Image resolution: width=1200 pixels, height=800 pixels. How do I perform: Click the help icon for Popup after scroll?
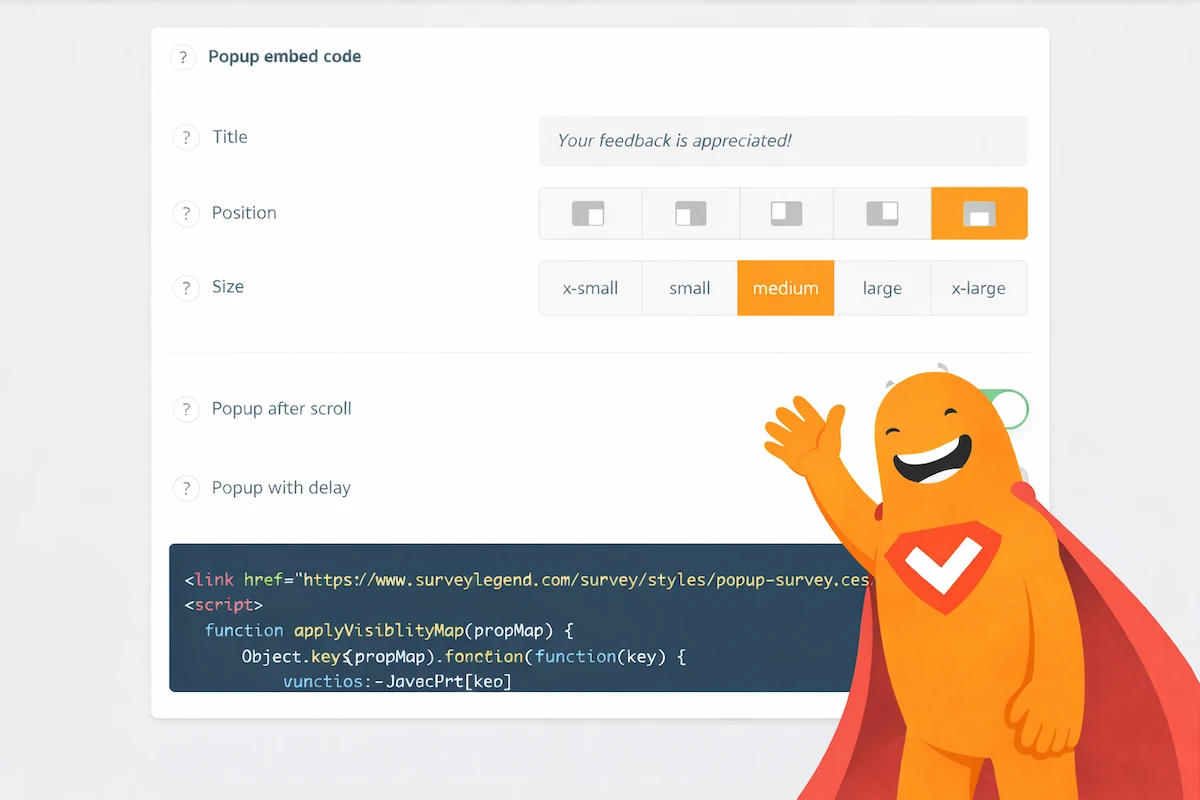(186, 409)
